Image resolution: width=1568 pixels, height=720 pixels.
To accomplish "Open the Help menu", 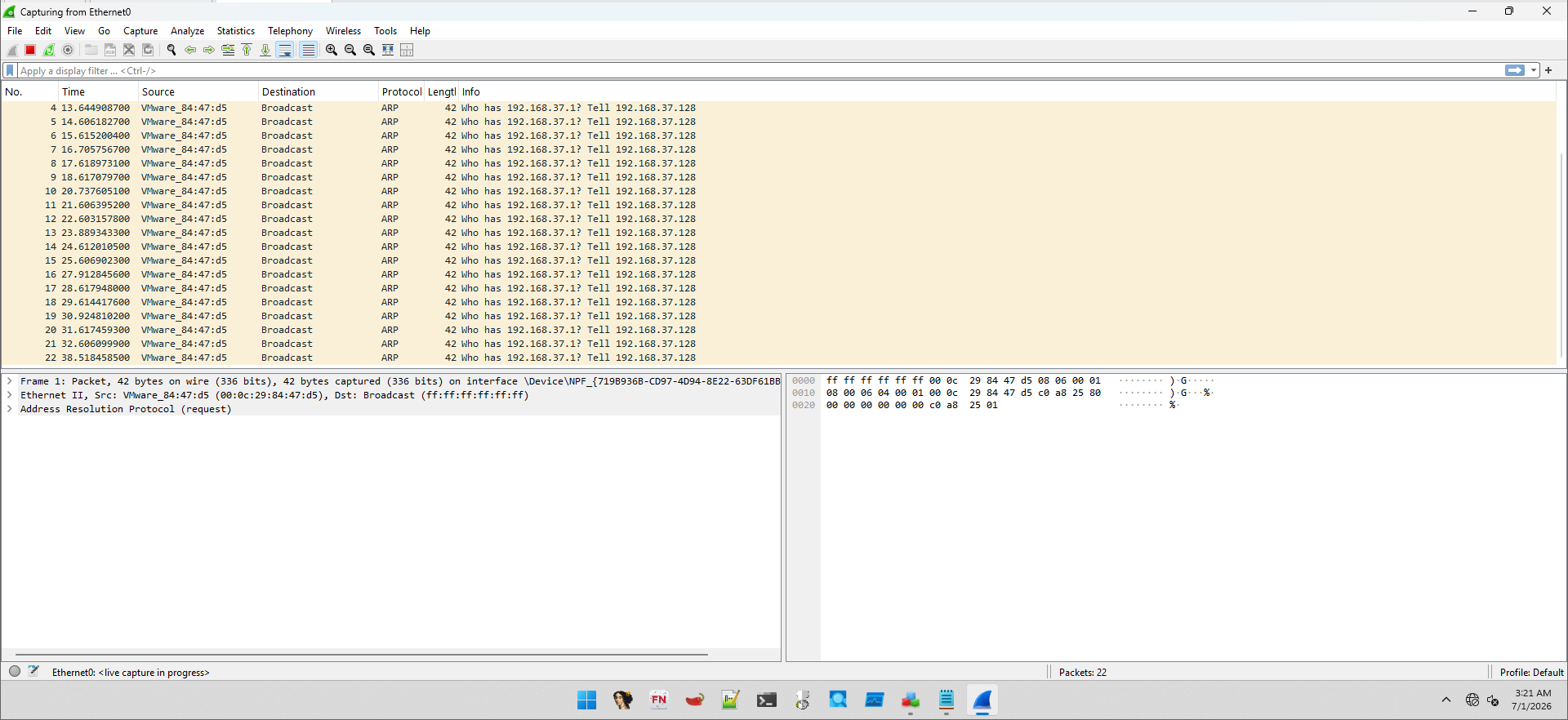I will coord(420,31).
